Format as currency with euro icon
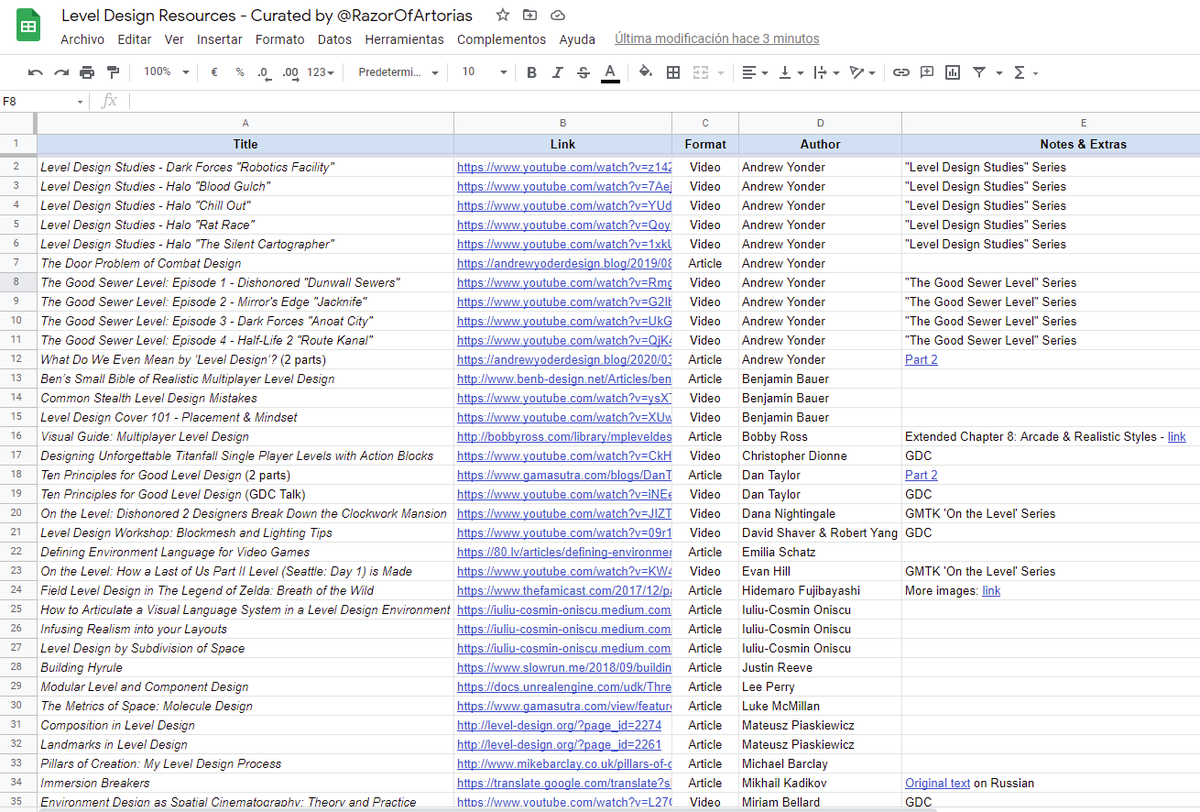1200x812 pixels. click(x=214, y=72)
